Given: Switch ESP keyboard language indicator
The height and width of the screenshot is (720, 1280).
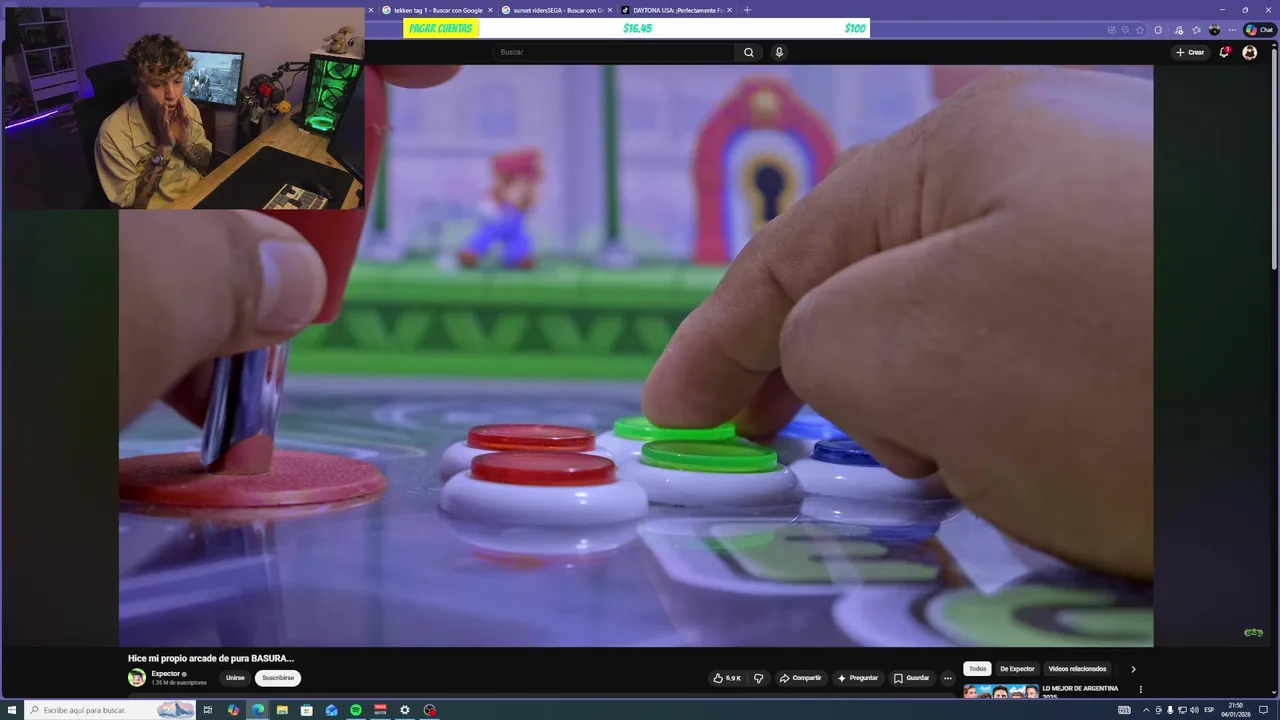Looking at the screenshot, I should (1209, 710).
